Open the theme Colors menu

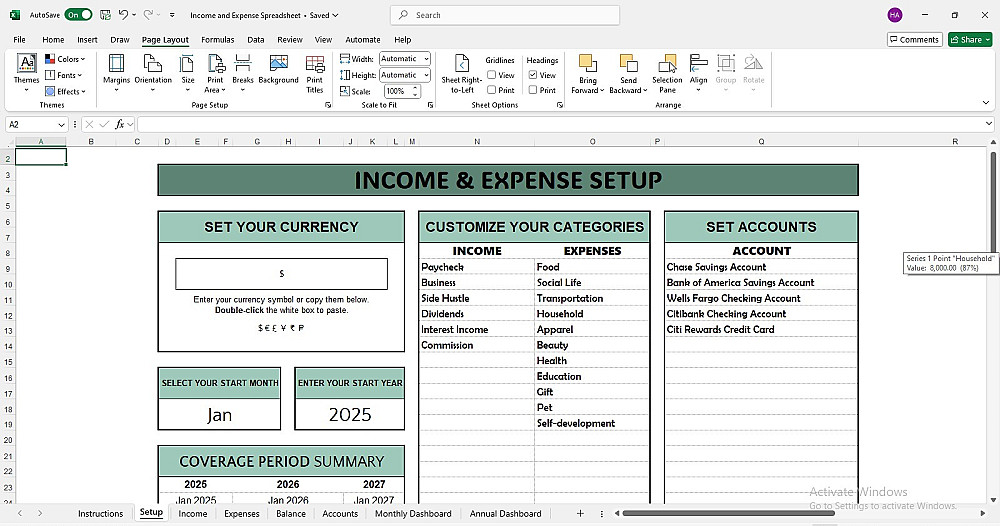point(65,59)
